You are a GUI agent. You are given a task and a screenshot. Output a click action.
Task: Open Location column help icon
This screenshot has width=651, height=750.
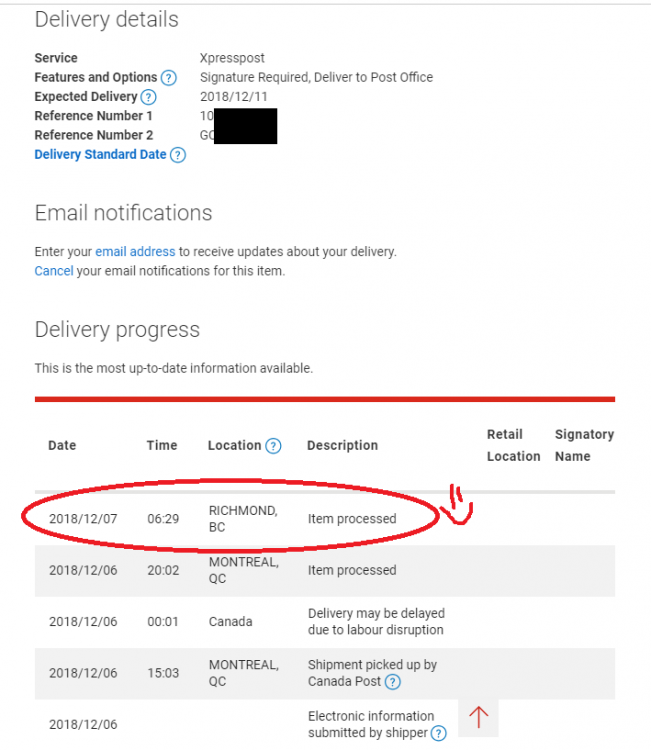point(273,446)
